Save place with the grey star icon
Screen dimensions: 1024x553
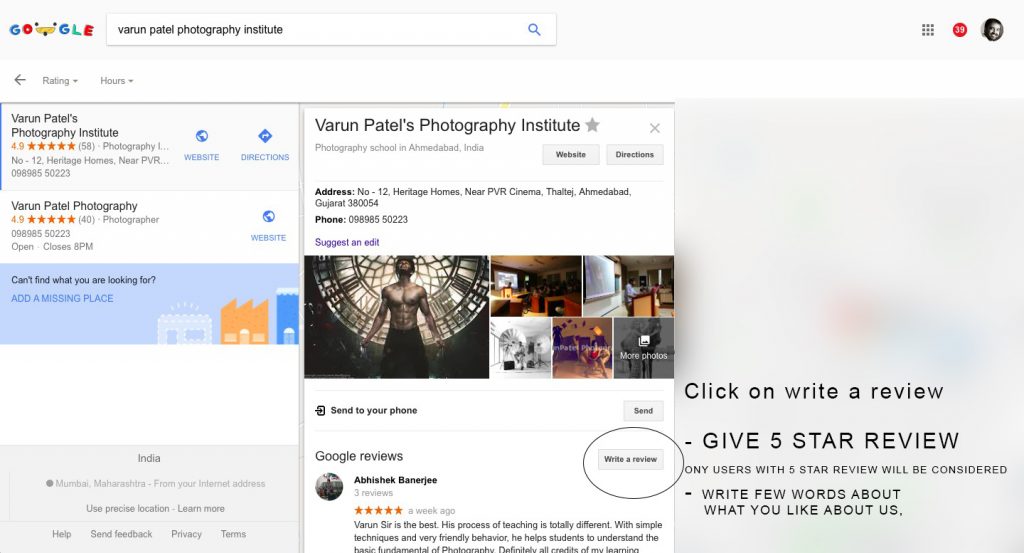pos(592,125)
